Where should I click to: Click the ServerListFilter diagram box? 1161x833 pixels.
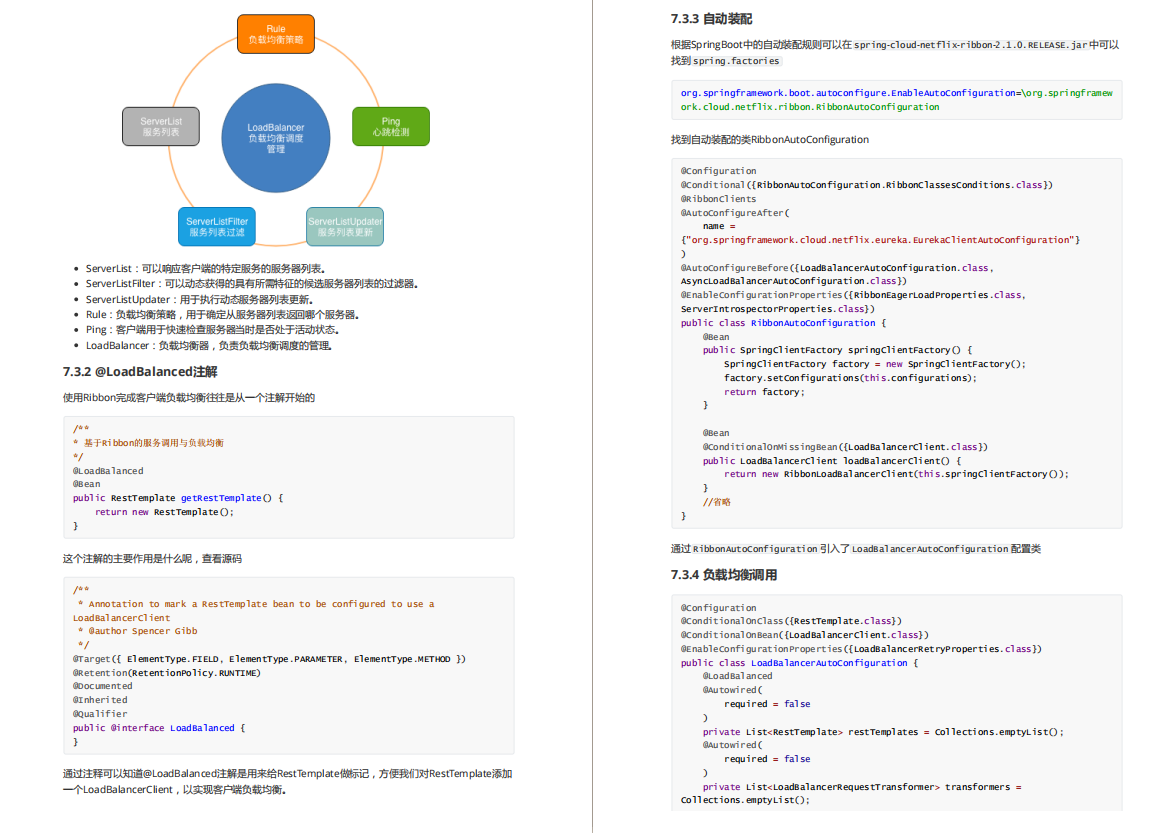tap(217, 227)
